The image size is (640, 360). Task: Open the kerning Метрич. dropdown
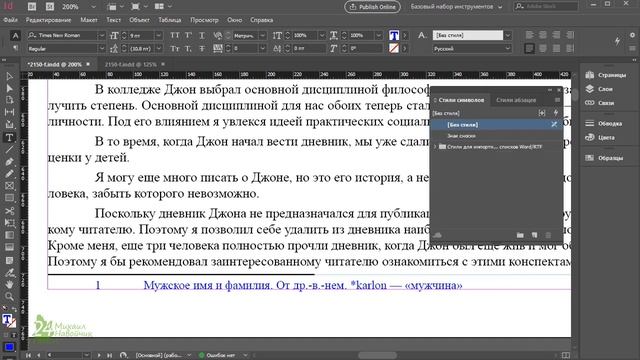262,36
